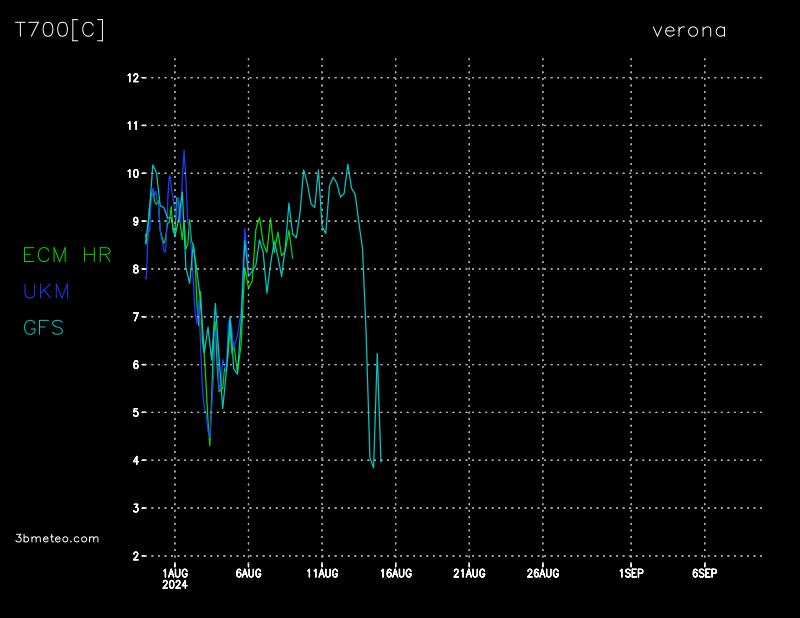
Task: Click the 8 value on y-axis
Action: click(x=134, y=269)
